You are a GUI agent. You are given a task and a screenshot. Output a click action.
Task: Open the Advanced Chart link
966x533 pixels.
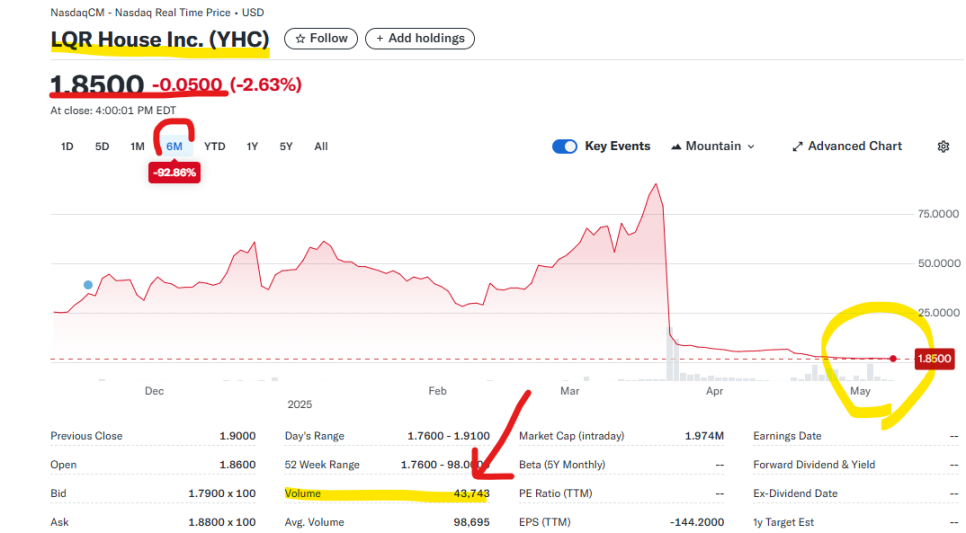[x=847, y=147]
